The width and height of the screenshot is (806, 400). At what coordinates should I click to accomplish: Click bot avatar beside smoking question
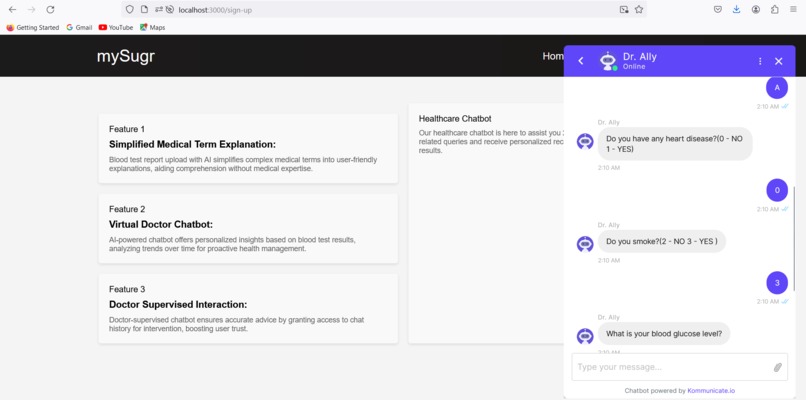tap(585, 244)
